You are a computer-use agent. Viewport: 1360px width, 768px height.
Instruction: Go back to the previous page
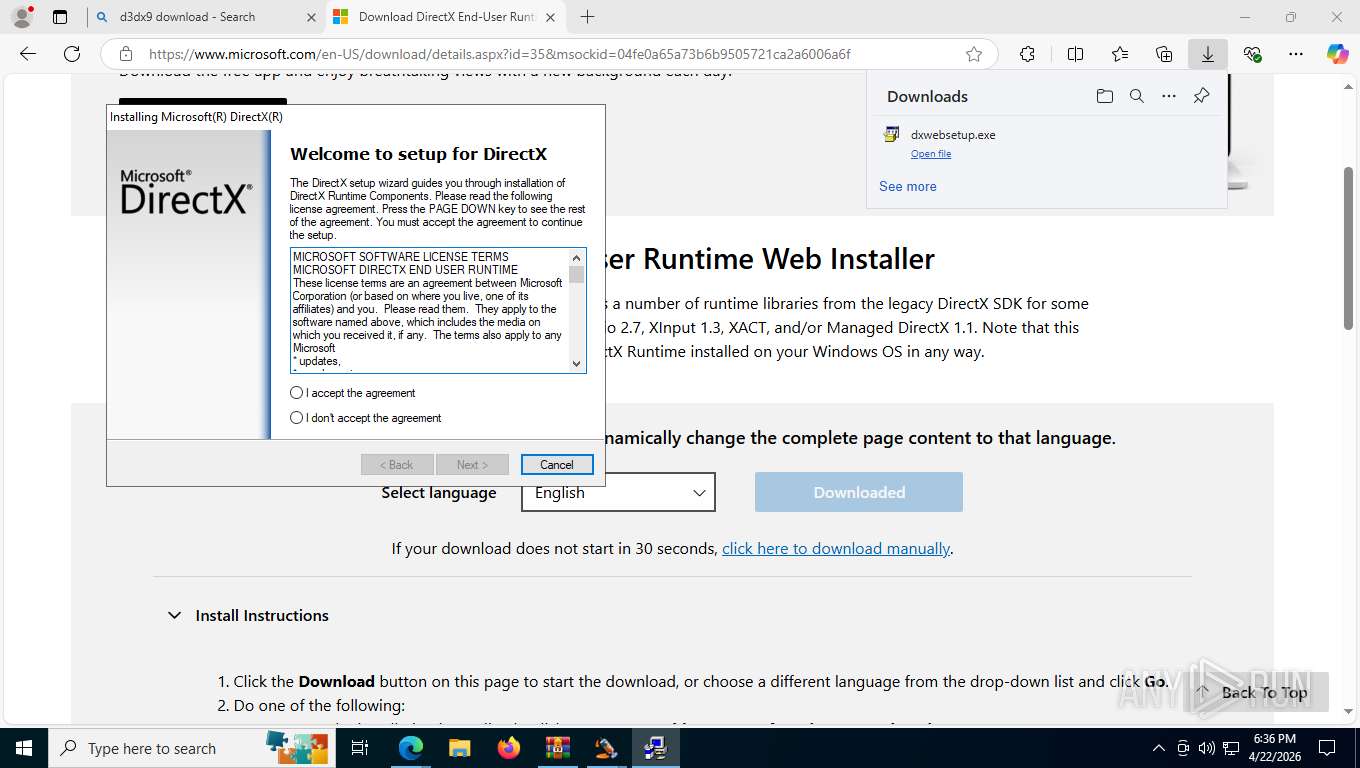click(28, 54)
